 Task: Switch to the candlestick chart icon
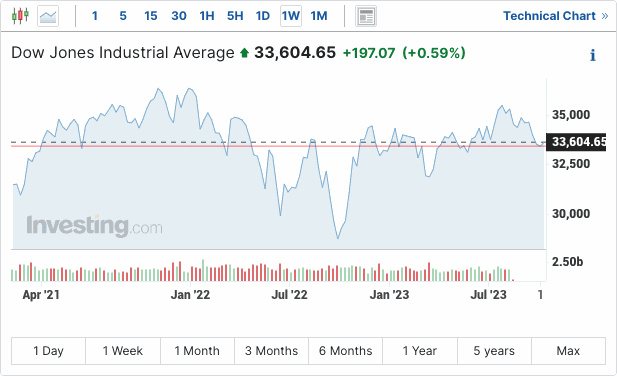20,16
